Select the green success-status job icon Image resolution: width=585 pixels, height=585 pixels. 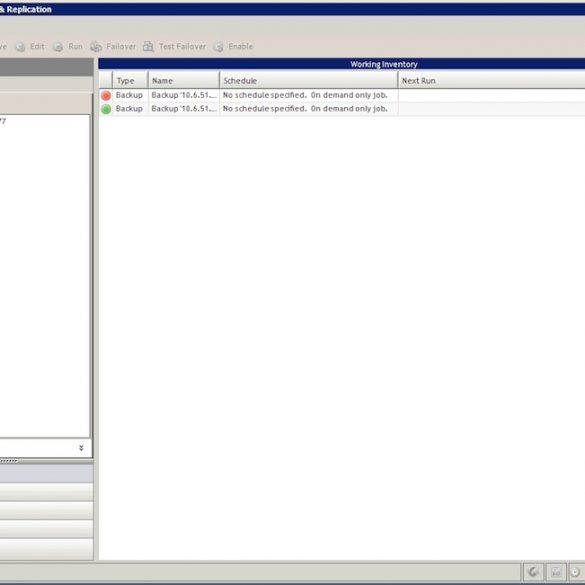pyautogui.click(x=106, y=109)
